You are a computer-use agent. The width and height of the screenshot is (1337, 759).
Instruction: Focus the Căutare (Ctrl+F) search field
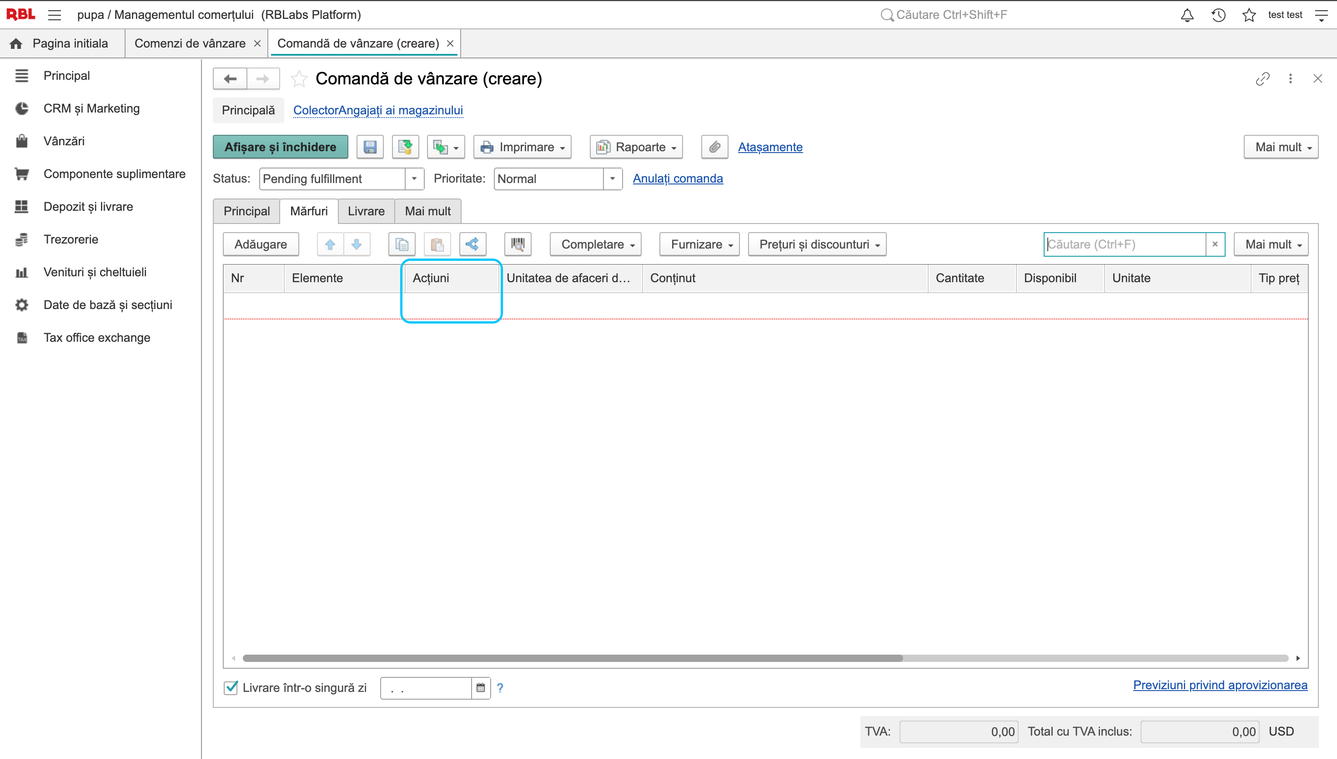pyautogui.click(x=1125, y=244)
